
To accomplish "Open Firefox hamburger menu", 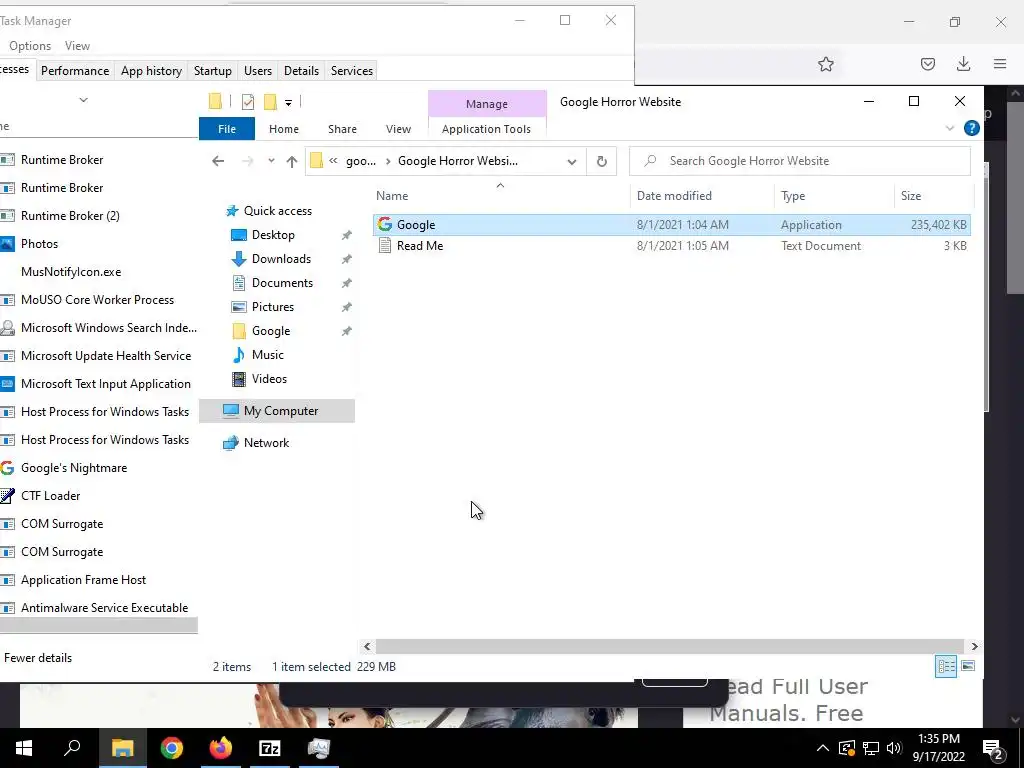I will coord(1000,64).
